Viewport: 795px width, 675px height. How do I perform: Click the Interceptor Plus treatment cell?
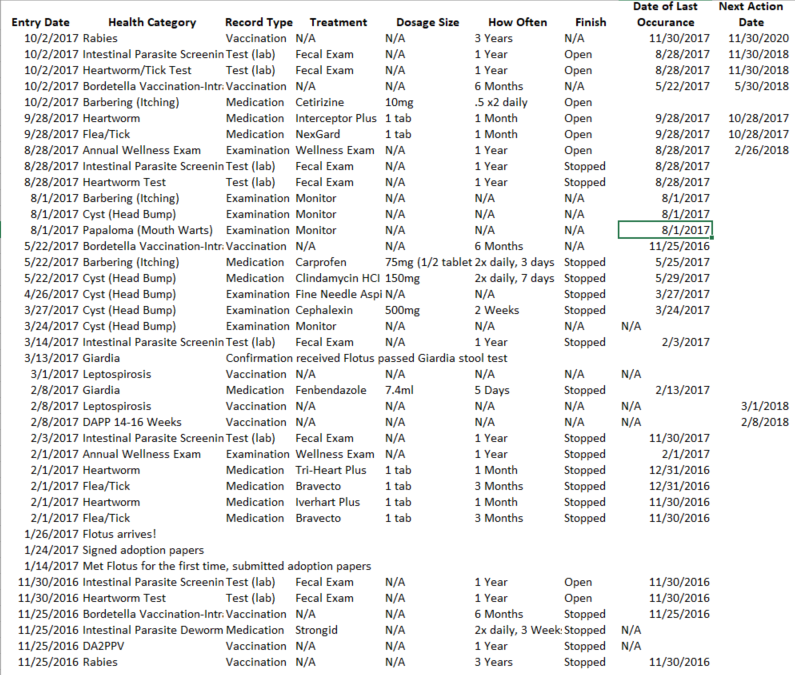coord(336,118)
